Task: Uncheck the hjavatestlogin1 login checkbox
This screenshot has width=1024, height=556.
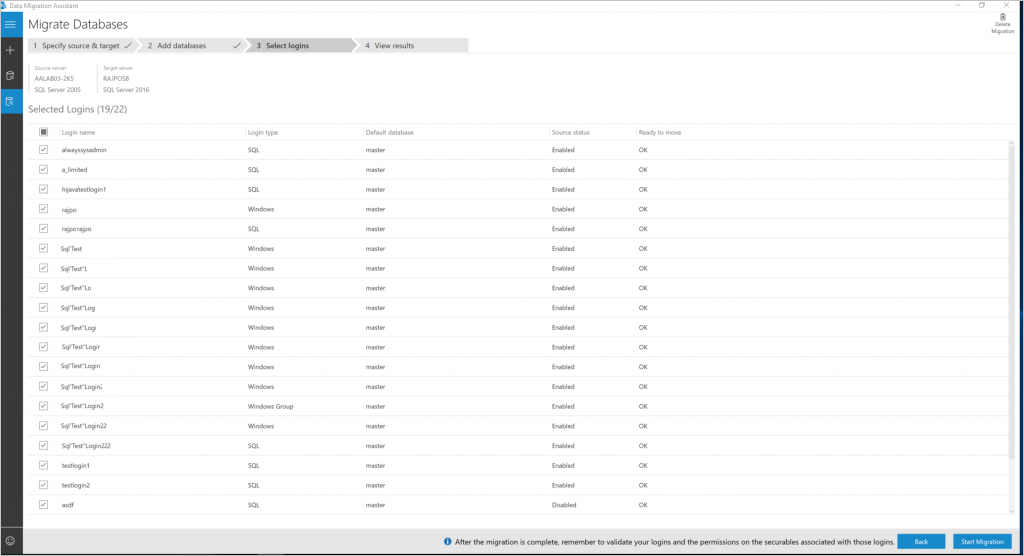Action: [x=44, y=189]
